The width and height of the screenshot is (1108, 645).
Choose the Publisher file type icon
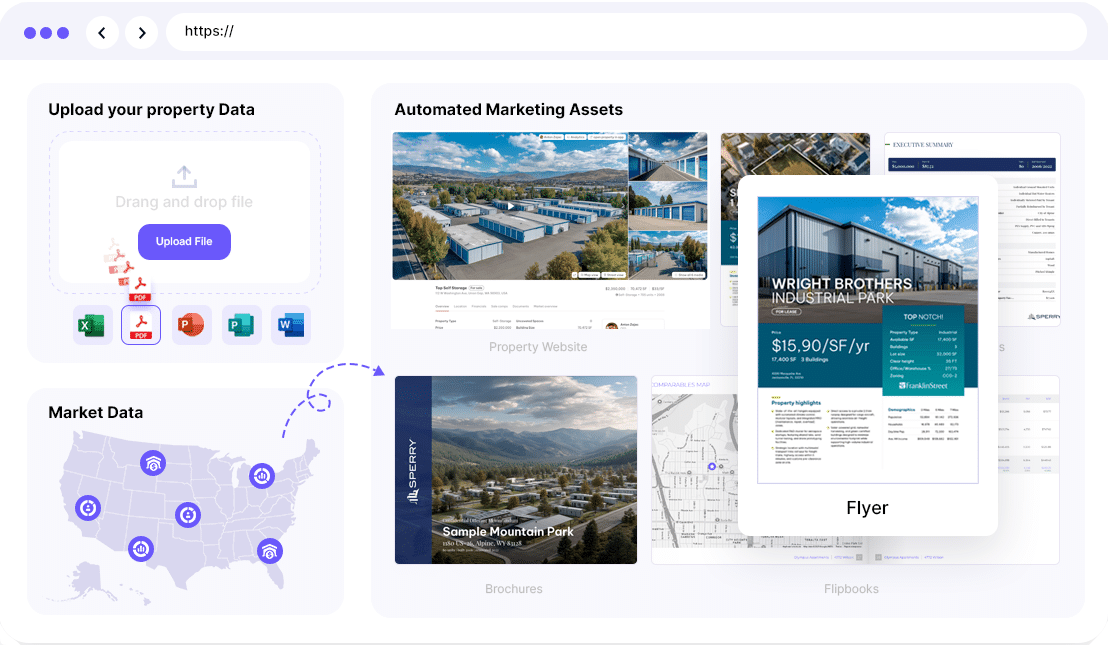pos(241,325)
